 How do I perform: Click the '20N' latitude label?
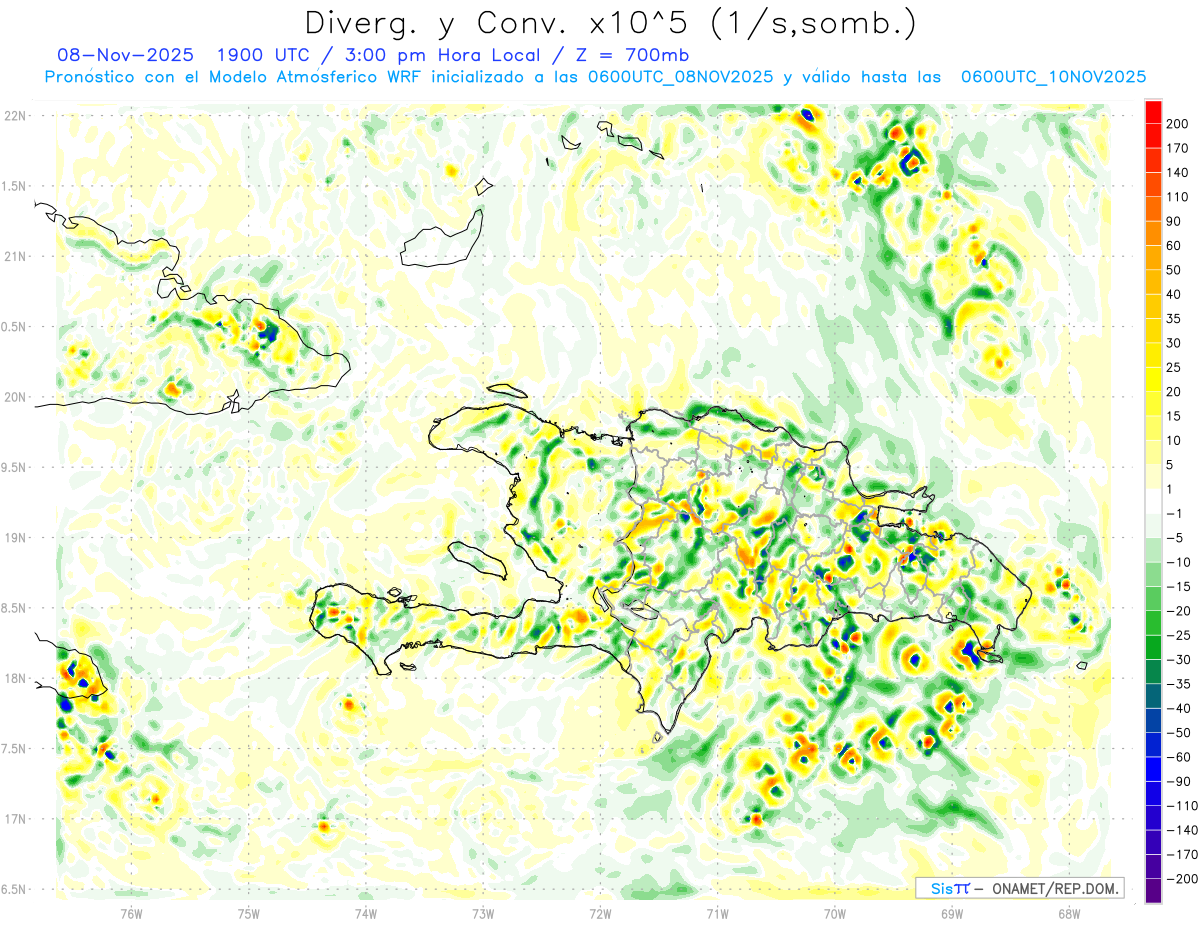point(15,397)
